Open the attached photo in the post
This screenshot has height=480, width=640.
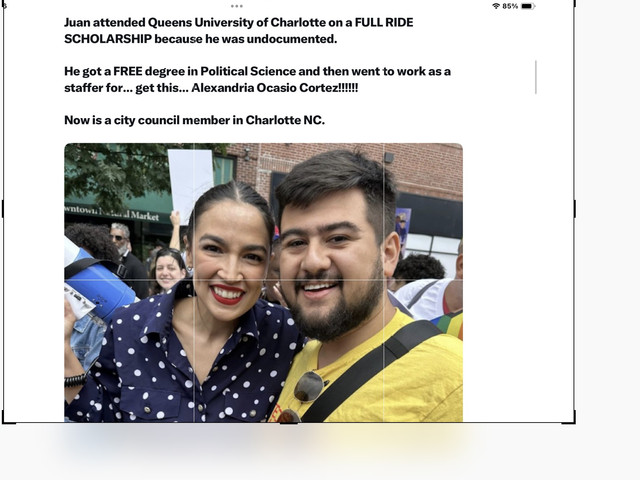click(x=263, y=282)
